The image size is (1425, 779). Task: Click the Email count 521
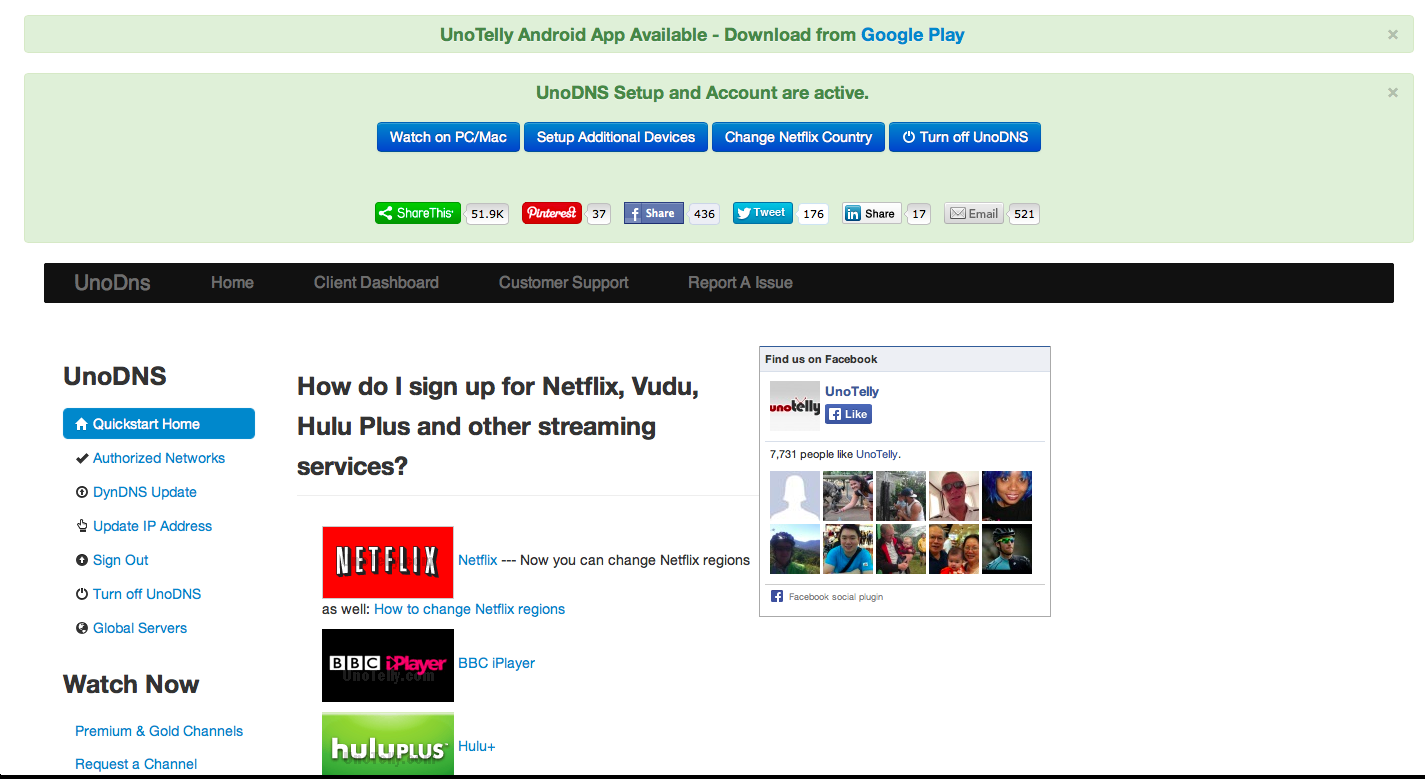click(x=1024, y=214)
